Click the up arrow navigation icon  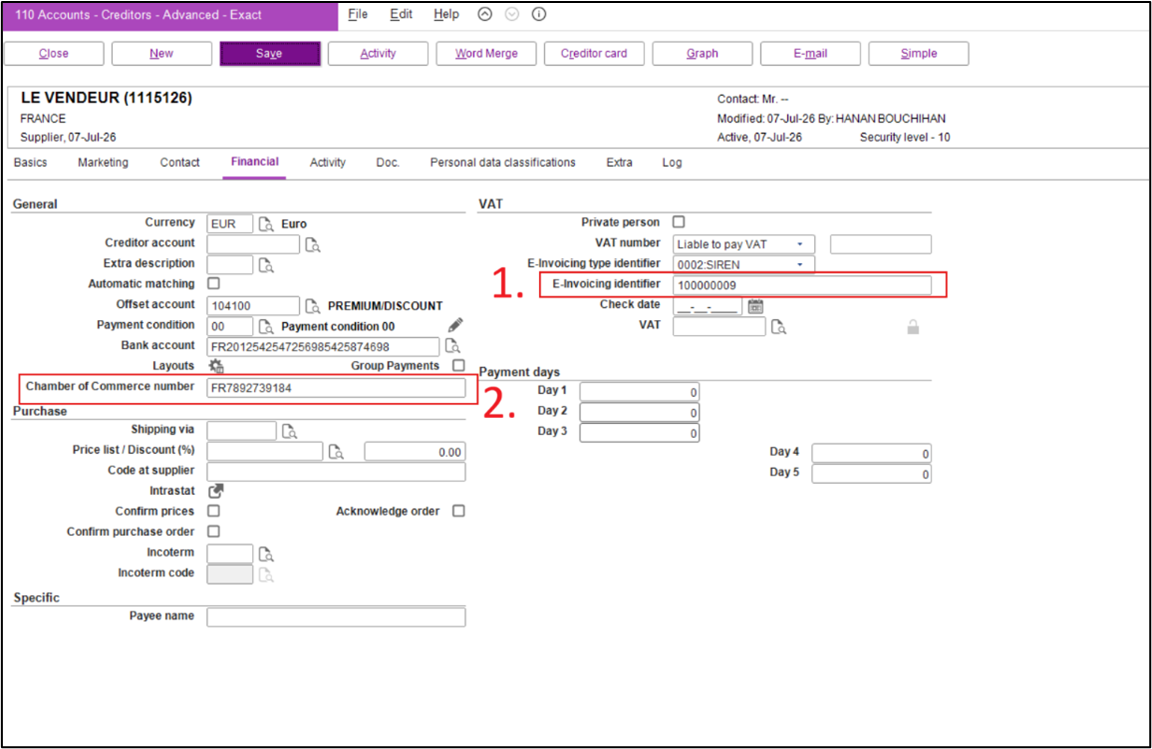tap(485, 14)
